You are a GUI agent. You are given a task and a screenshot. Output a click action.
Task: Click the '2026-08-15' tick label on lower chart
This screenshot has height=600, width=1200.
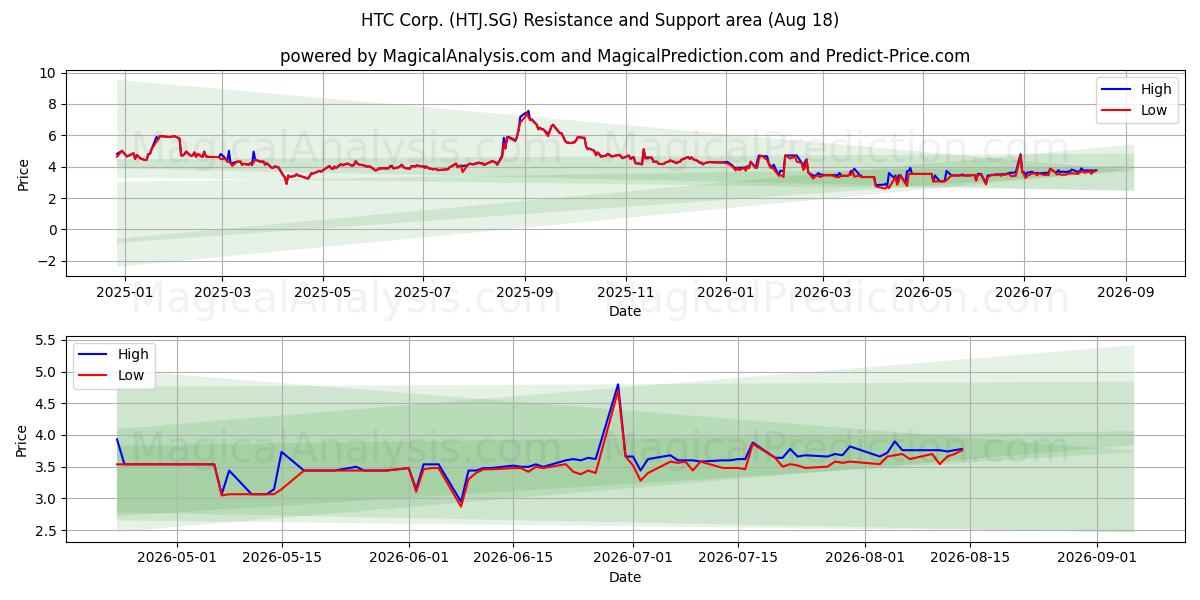tap(970, 559)
